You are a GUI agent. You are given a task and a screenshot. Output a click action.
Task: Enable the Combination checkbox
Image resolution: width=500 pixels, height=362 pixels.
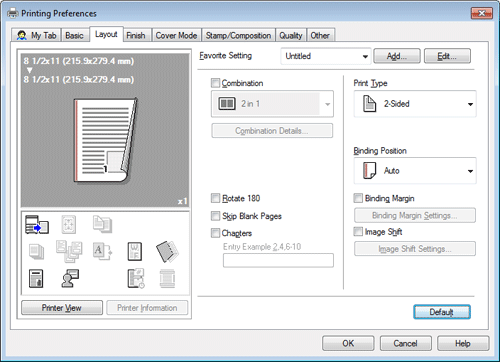coord(215,83)
